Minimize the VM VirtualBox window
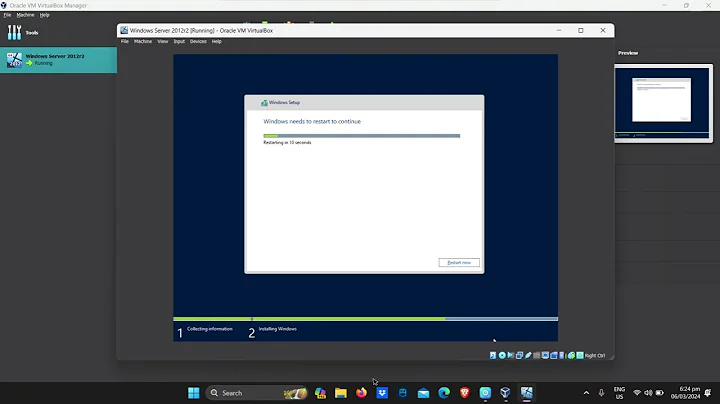The image size is (720, 404). 559,30
